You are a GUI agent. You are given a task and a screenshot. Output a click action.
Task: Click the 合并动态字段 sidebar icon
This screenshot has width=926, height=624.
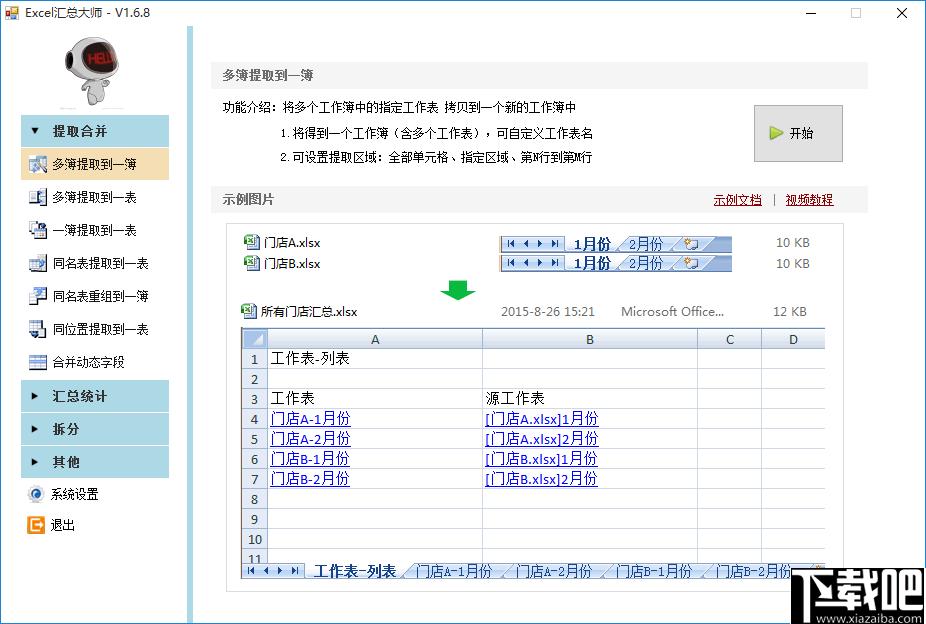coord(38,362)
